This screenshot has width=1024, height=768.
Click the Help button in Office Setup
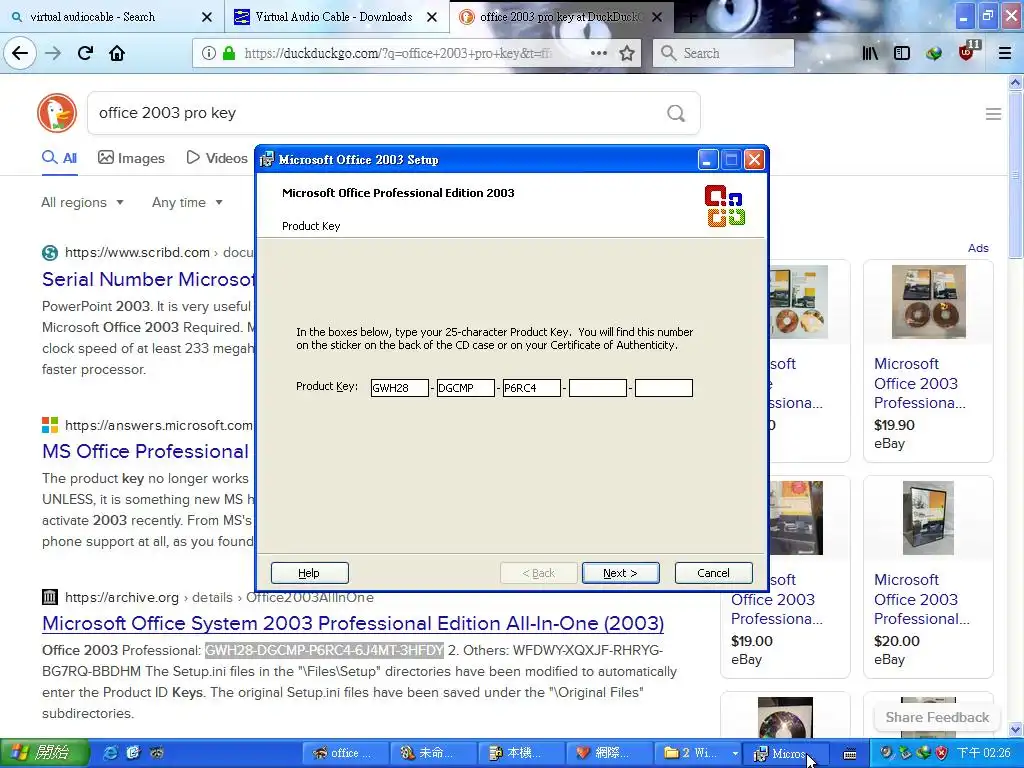tap(310, 573)
